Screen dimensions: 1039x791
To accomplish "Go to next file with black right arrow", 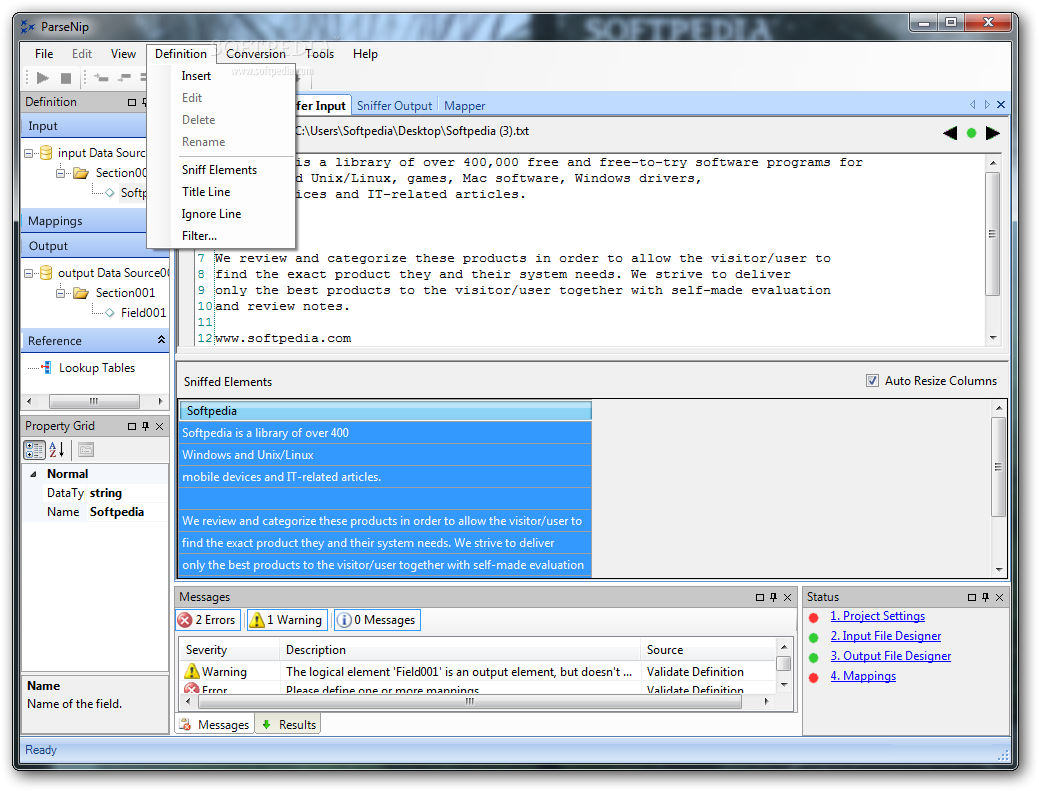I will coord(993,133).
